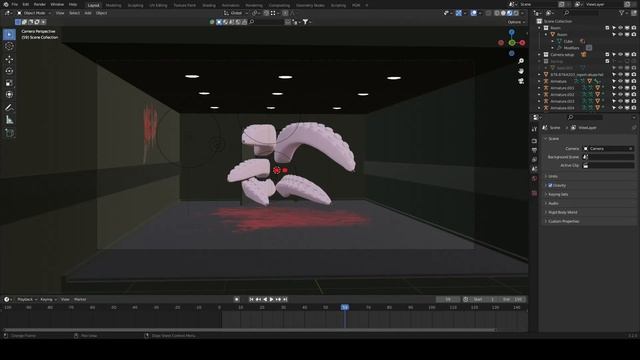Open the viewport Add menu
Screen dimensions: 640x360
pyautogui.click(x=88, y=13)
